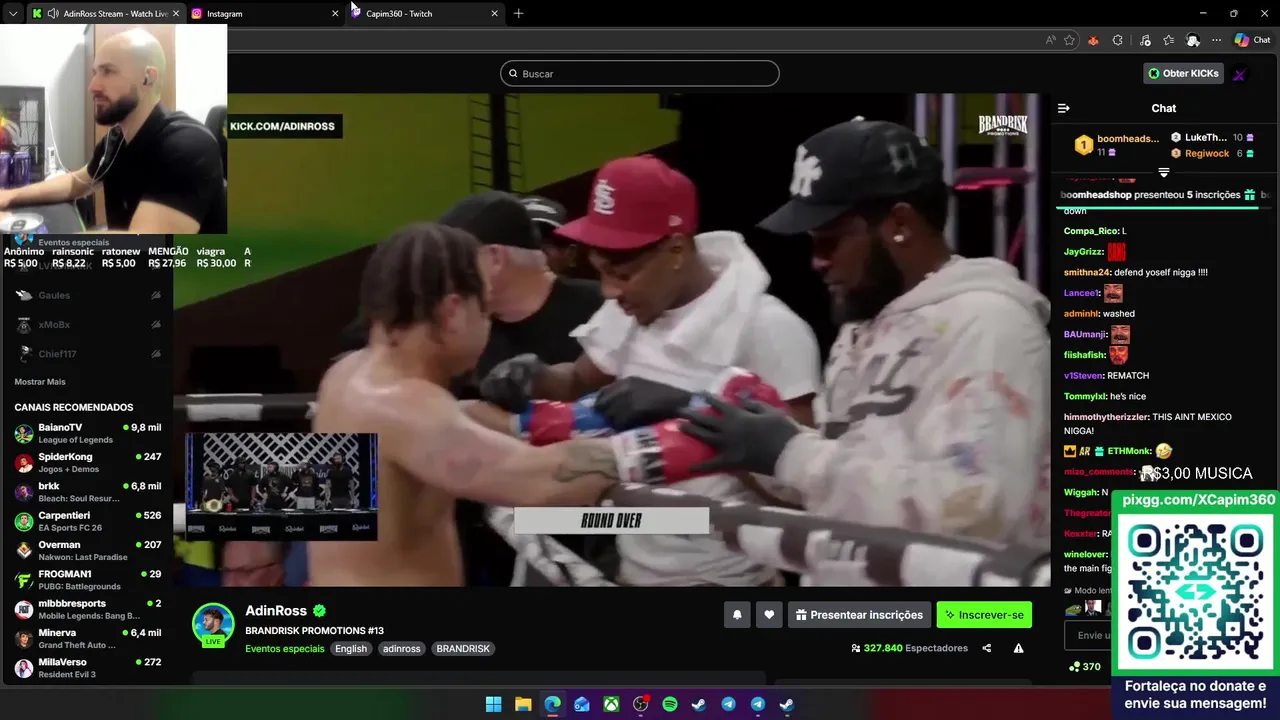
Task: Open the Gaules followed channel
Action: [88, 295]
